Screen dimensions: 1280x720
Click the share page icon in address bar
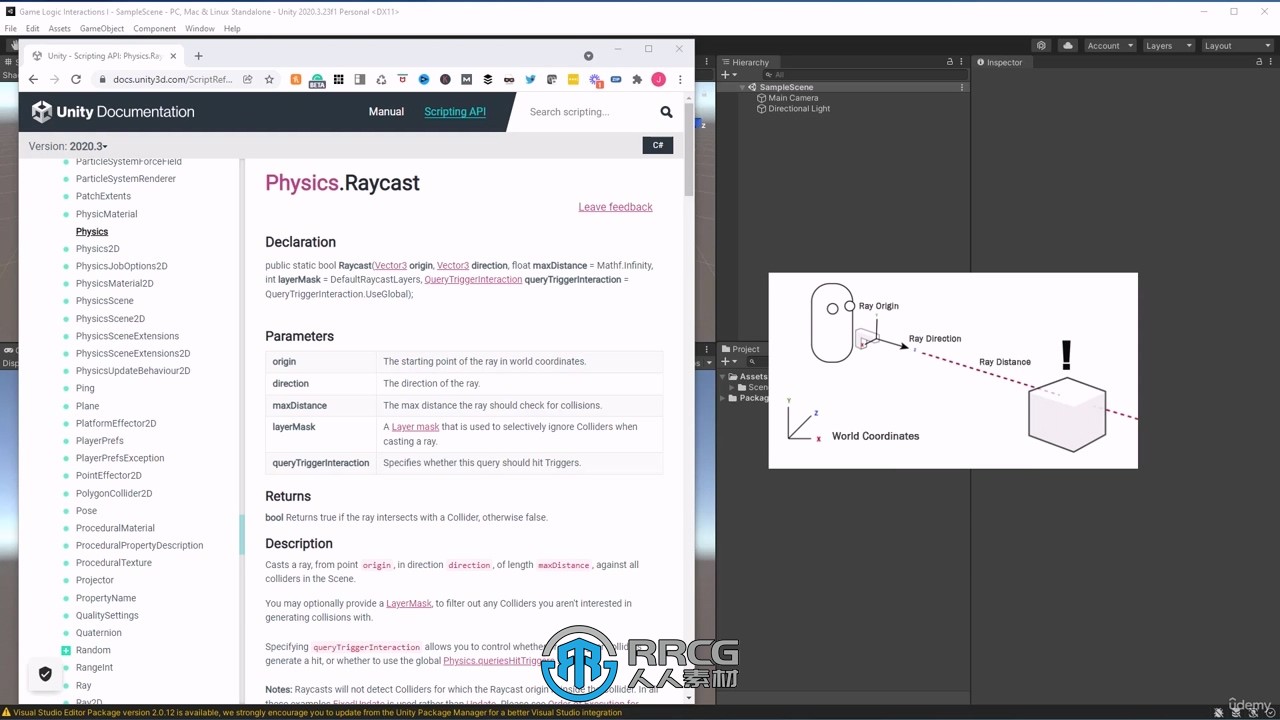248,79
